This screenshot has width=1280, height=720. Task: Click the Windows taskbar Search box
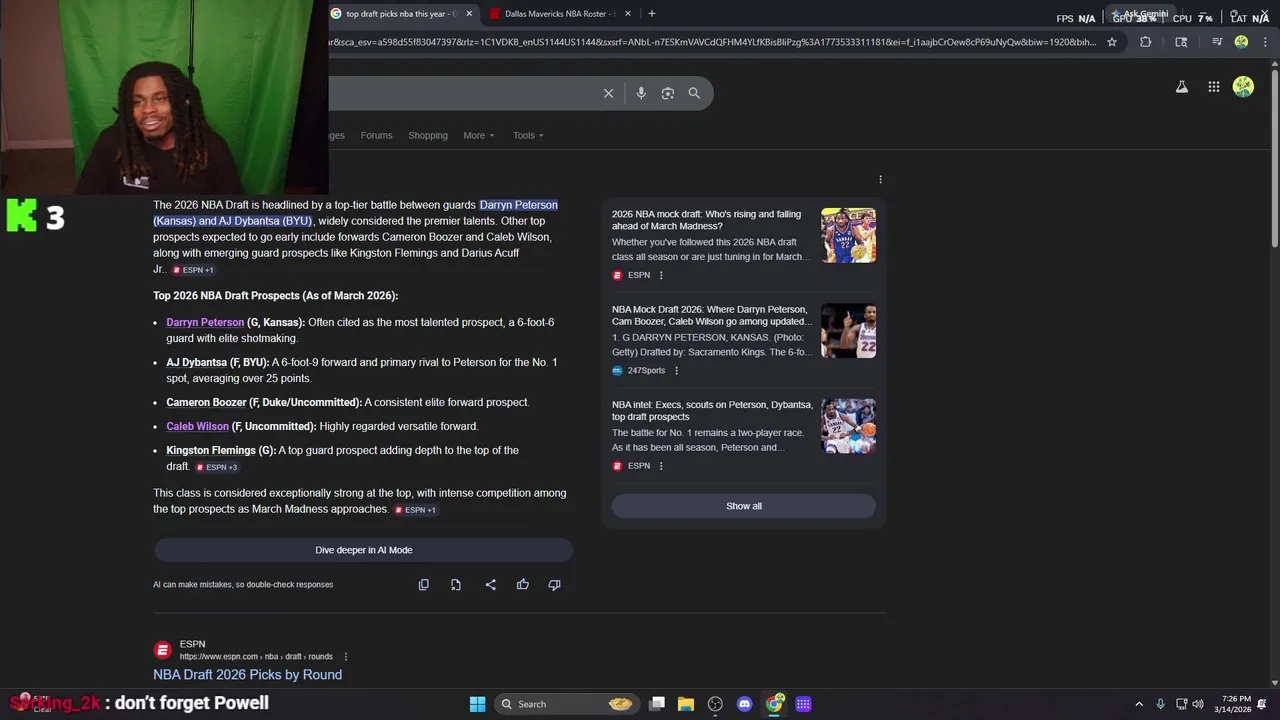tap(568, 704)
